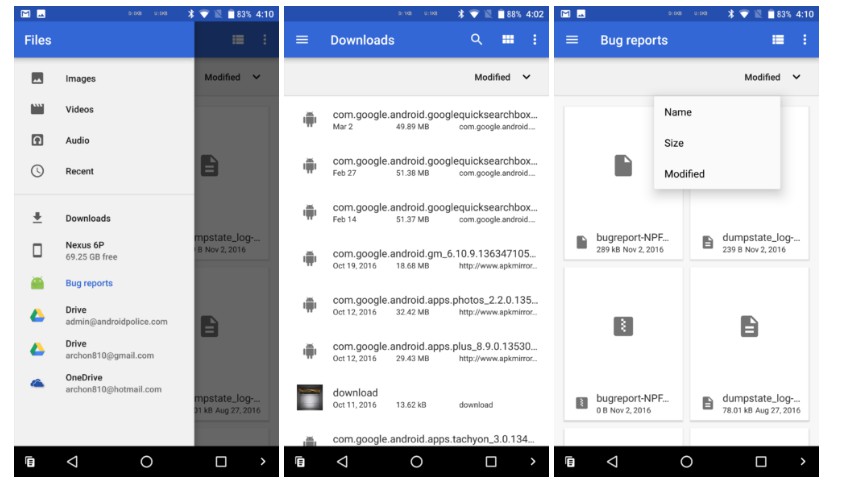Open the download image file

coord(416,397)
